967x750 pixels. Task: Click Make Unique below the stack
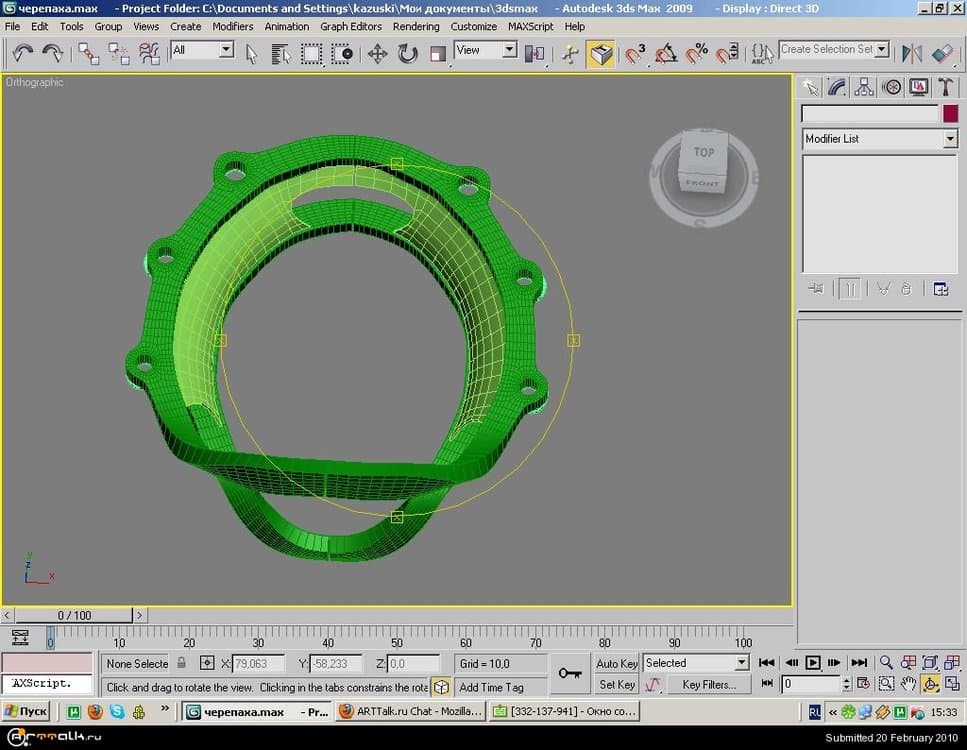(883, 289)
